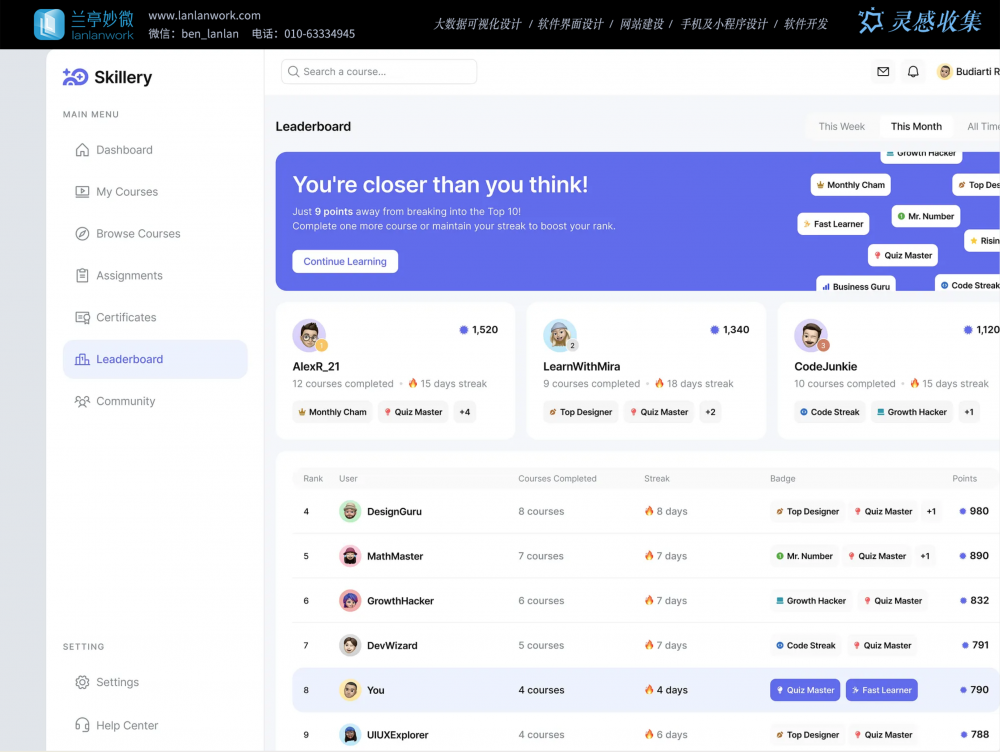Show DesignGuru's +1 extra badge
1000x752 pixels.
click(x=931, y=511)
